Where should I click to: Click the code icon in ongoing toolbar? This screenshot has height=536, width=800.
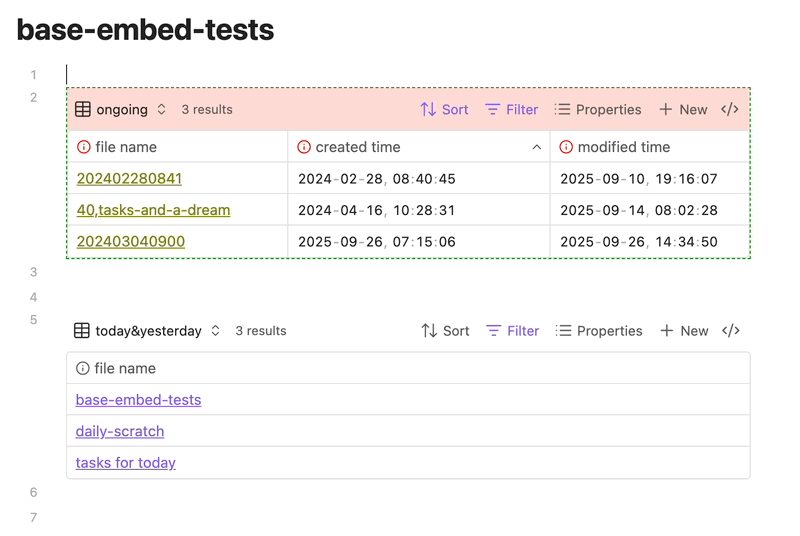[x=730, y=110]
